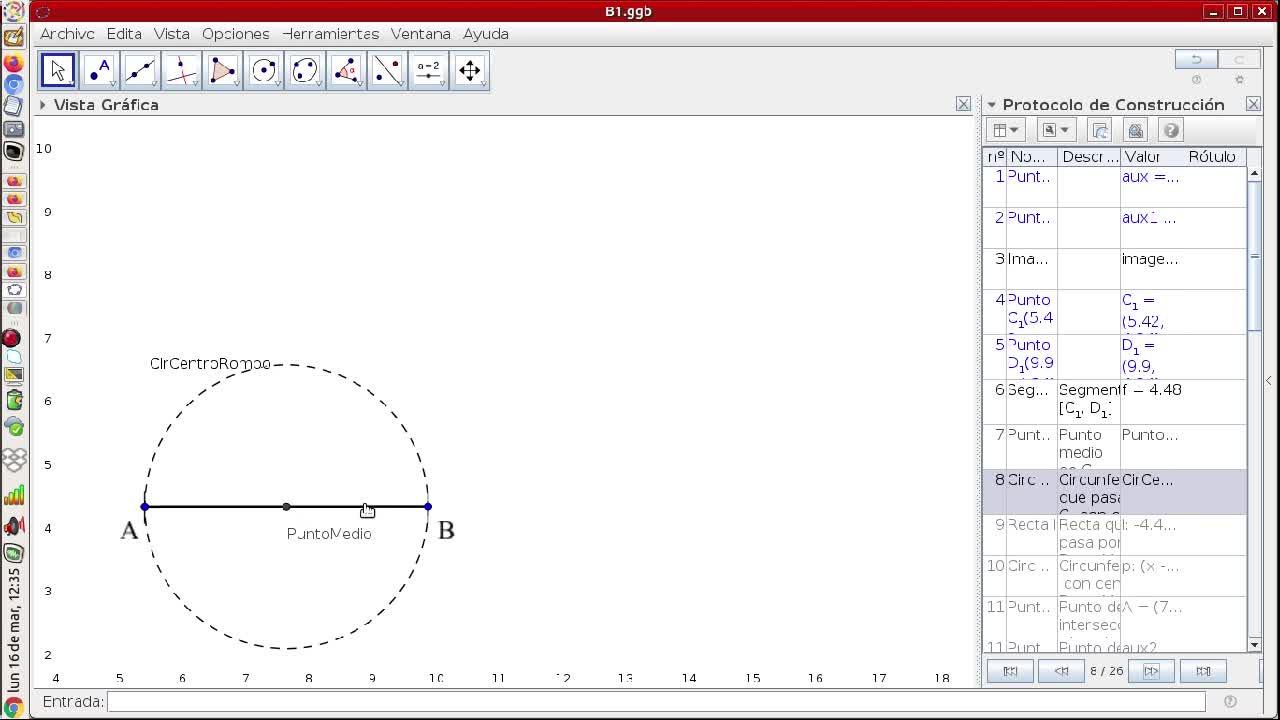Activate the circle with center tool
1280x720 pixels.
pyautogui.click(x=264, y=70)
